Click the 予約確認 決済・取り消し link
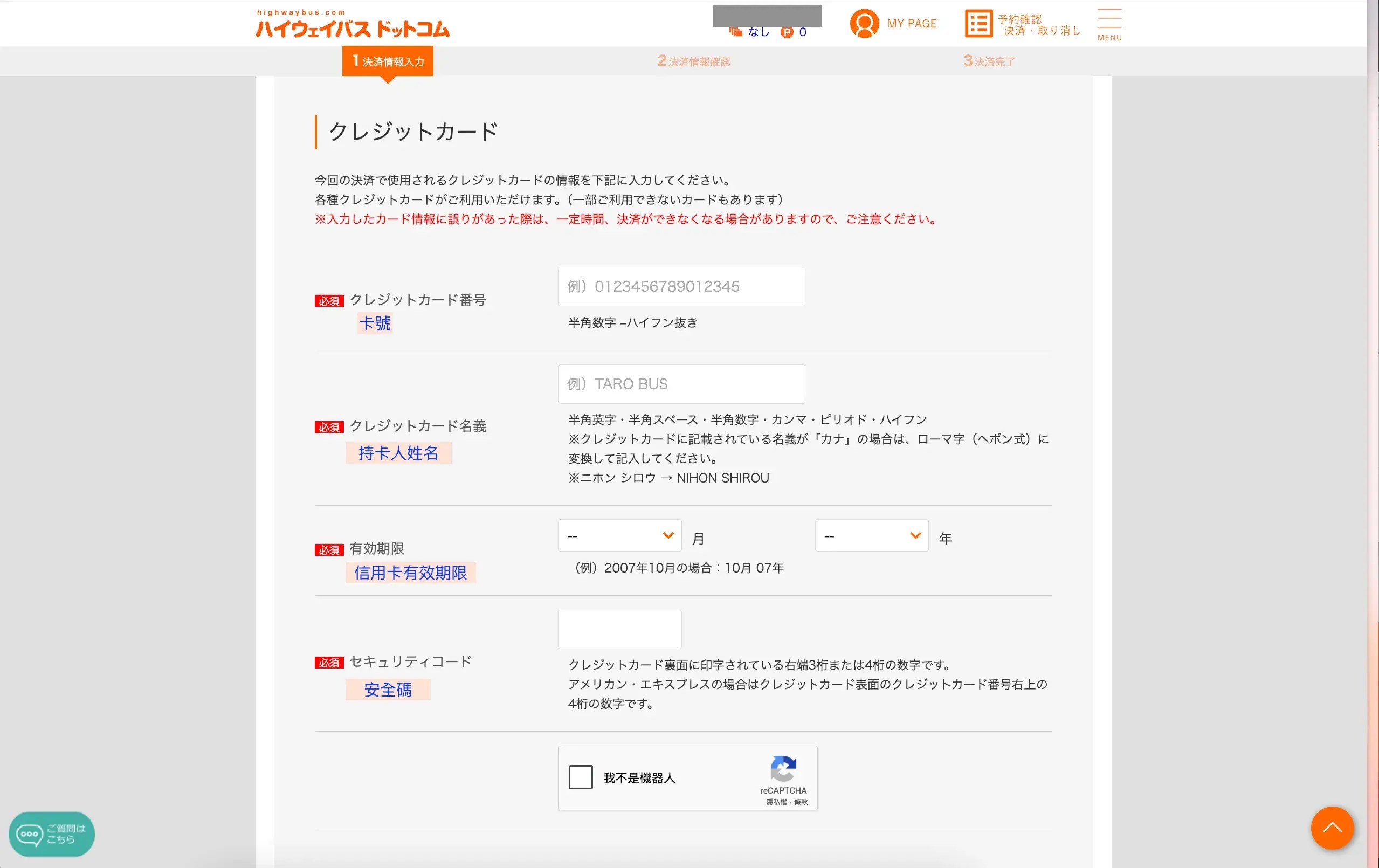The image size is (1379, 868). pyautogui.click(x=1039, y=25)
